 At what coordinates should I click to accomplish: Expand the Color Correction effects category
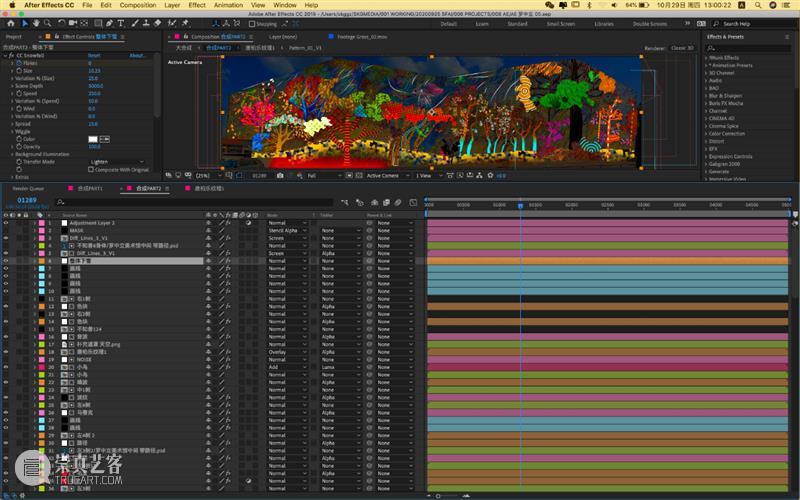click(x=707, y=134)
